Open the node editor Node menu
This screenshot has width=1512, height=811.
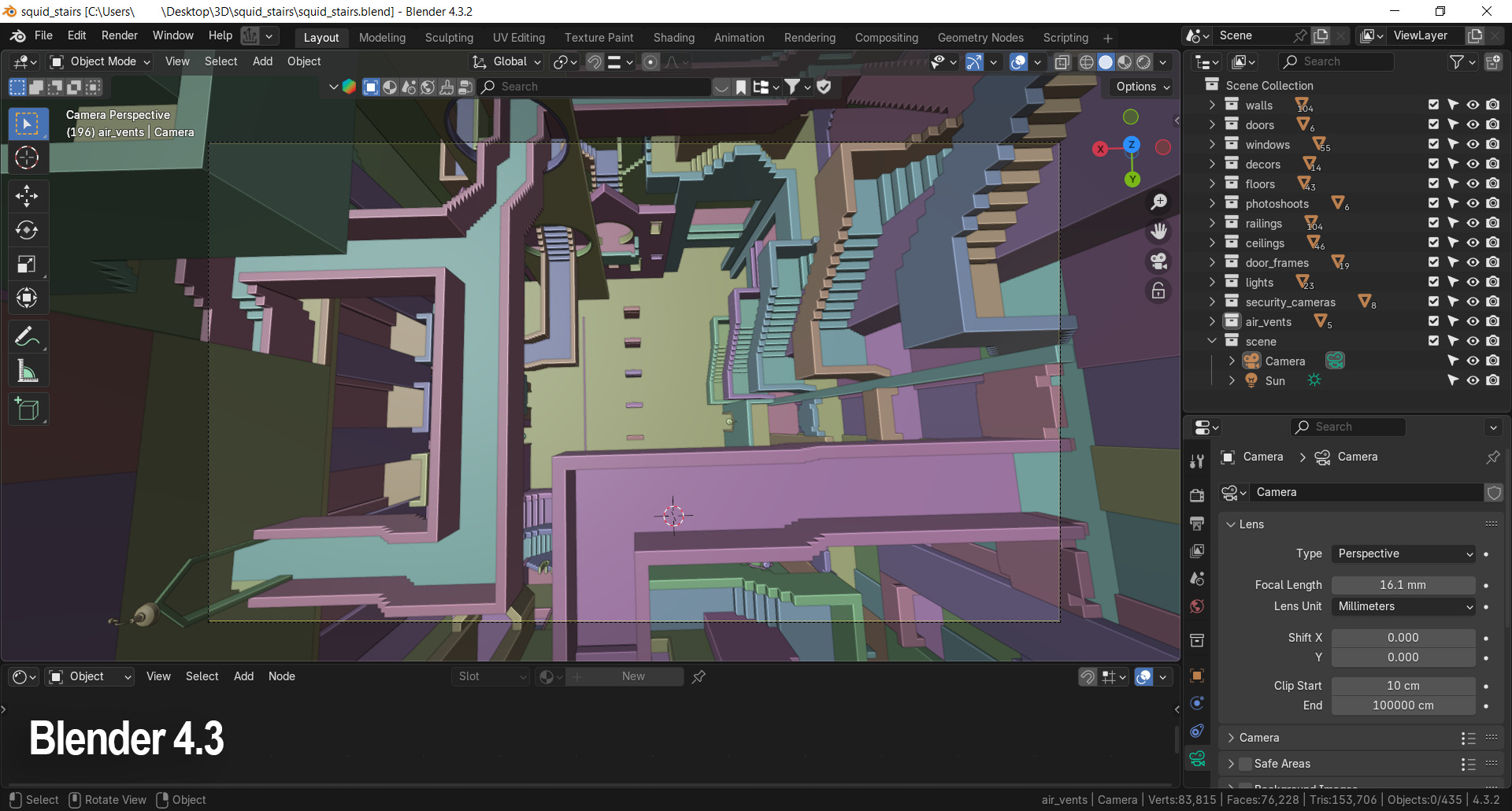click(x=282, y=676)
